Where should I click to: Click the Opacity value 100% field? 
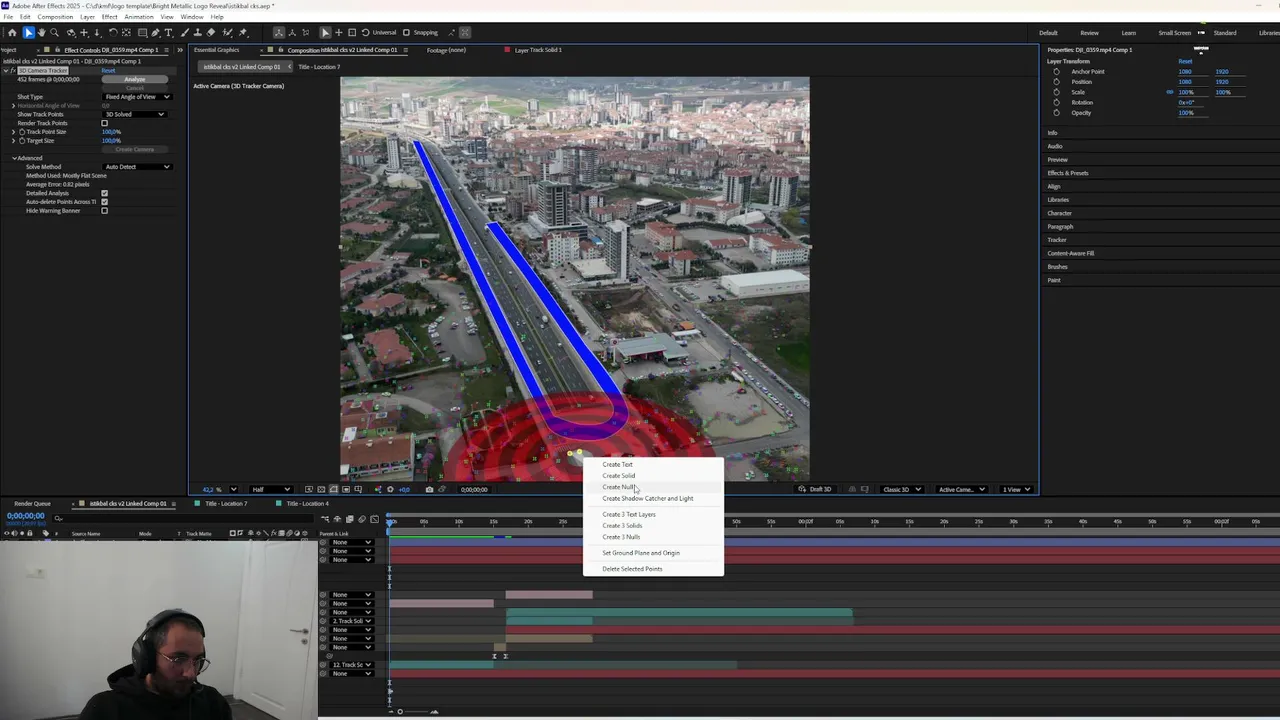1186,113
